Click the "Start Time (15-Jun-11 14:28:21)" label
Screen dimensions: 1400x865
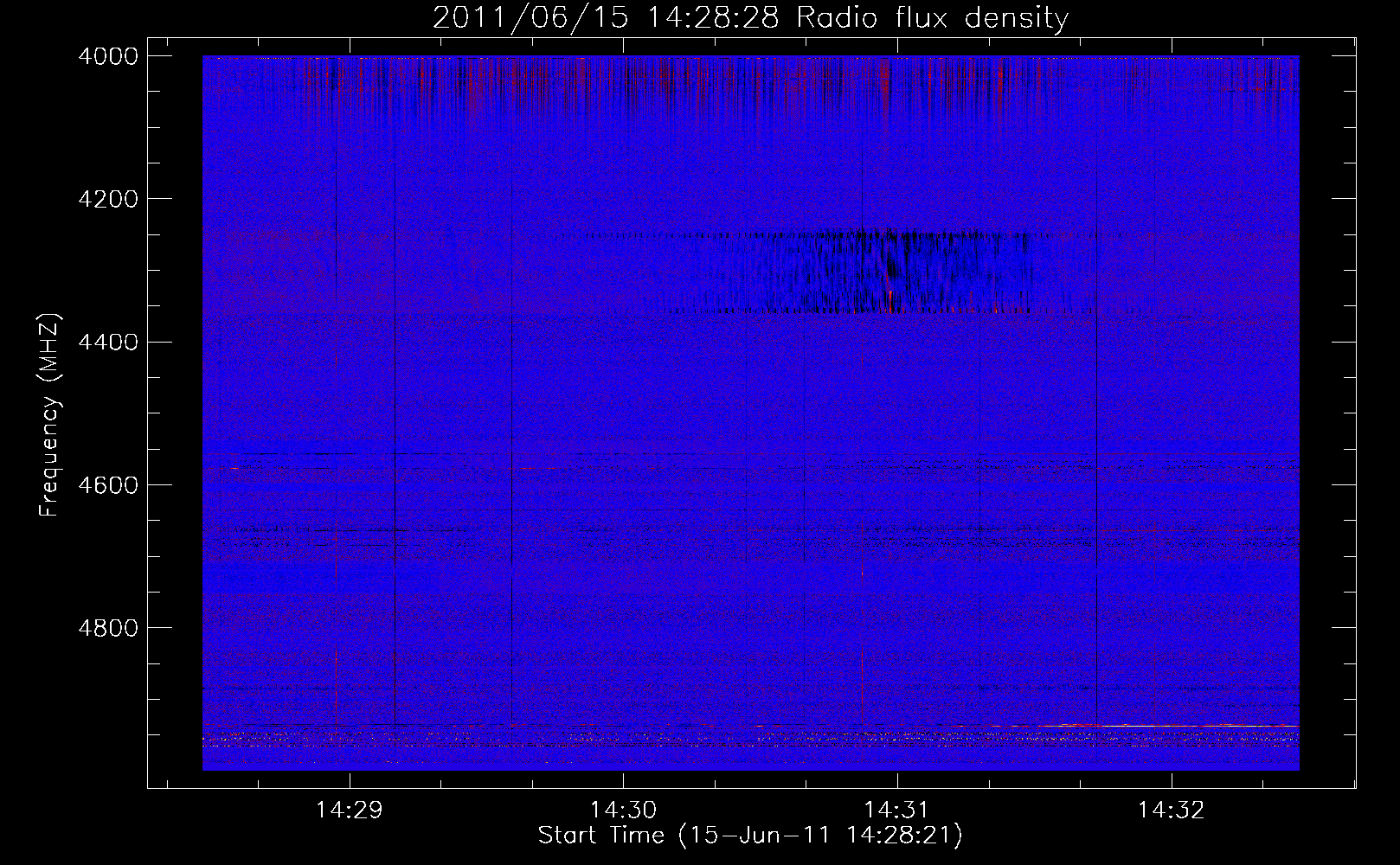click(750, 836)
